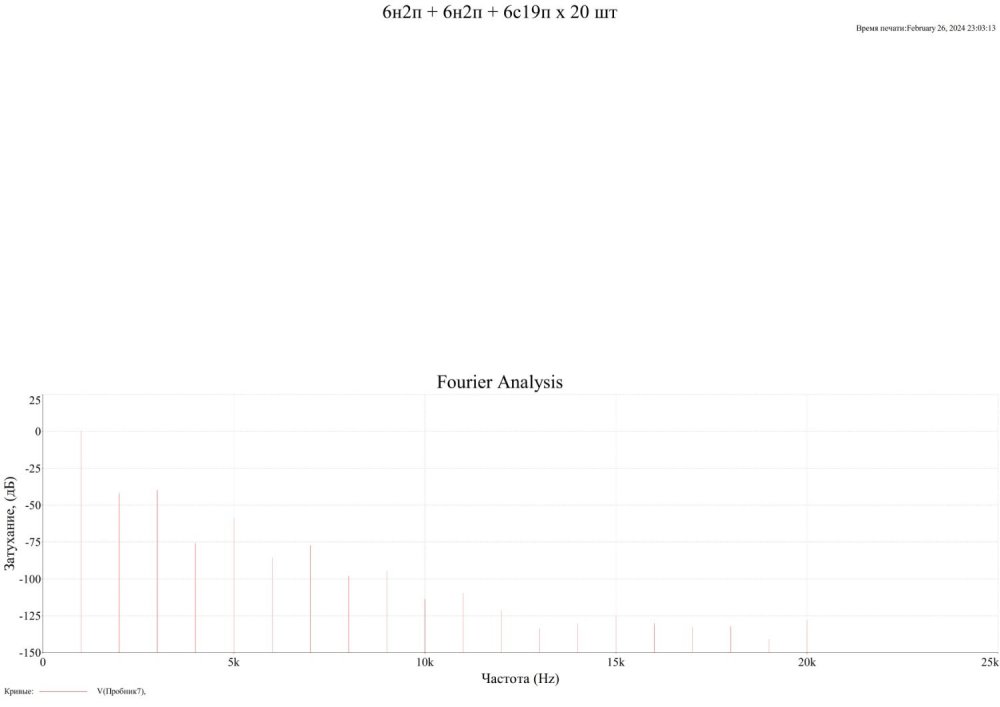The height and width of the screenshot is (707, 1000).
Task: Click the "Частота (Hz)" horizontal axis label
Action: pyautogui.click(x=520, y=678)
